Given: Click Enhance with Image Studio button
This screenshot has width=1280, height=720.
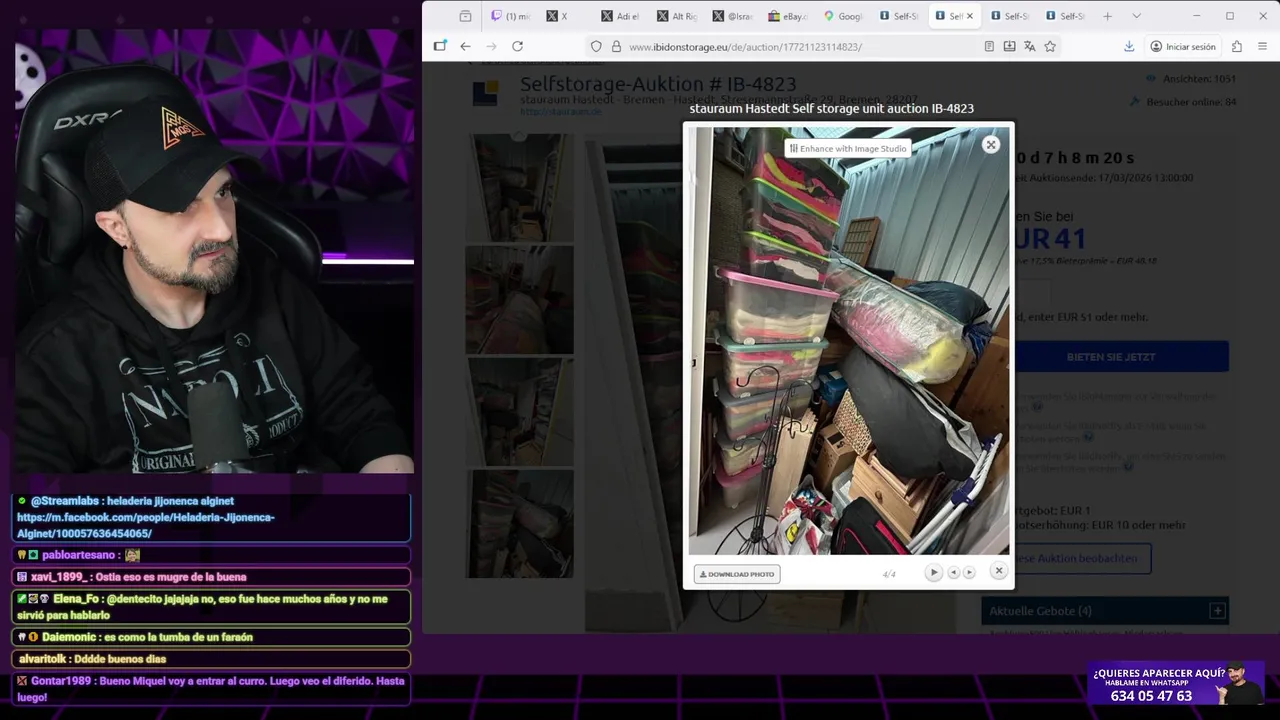Looking at the screenshot, I should coord(848,149).
